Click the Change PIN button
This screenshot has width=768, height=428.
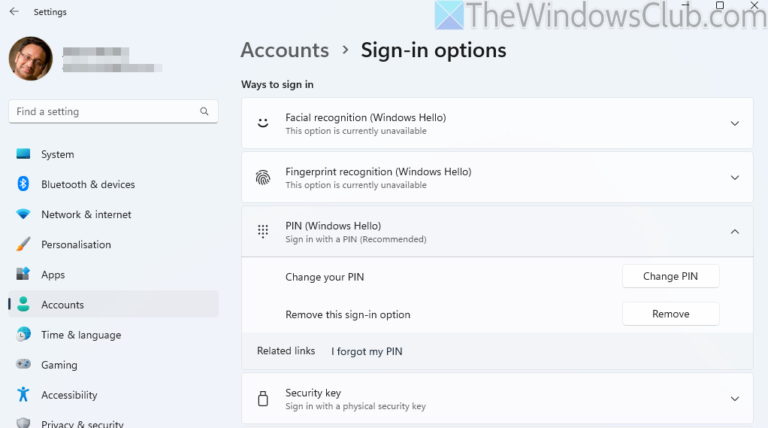[670, 276]
